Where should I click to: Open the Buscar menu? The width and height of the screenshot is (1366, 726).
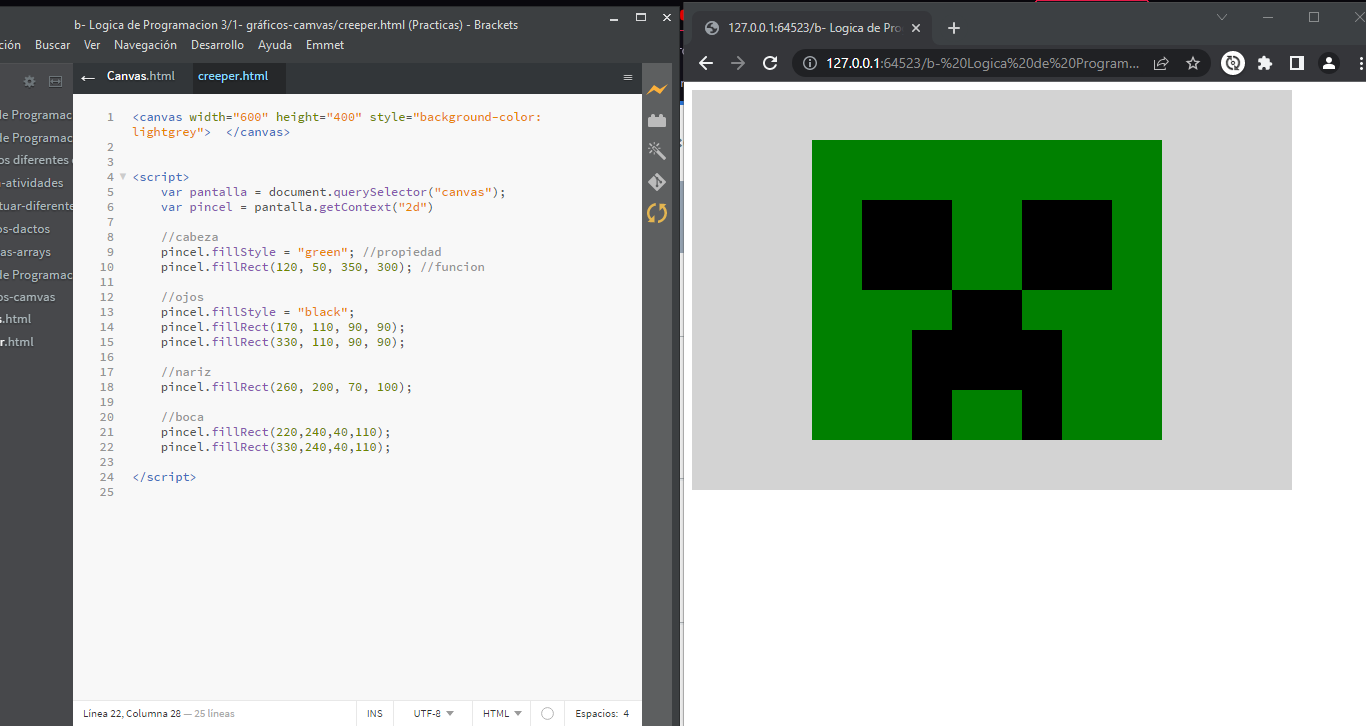pos(52,45)
